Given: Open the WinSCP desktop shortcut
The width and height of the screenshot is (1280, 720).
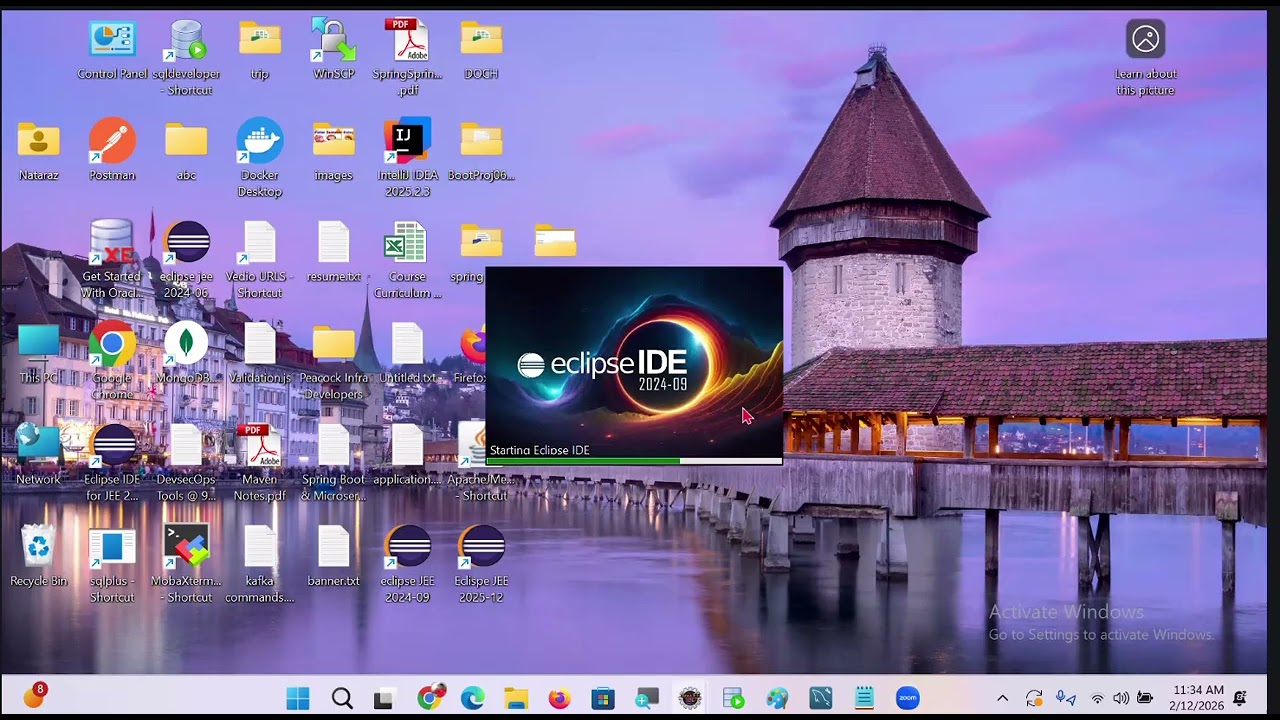Looking at the screenshot, I should [x=334, y=49].
